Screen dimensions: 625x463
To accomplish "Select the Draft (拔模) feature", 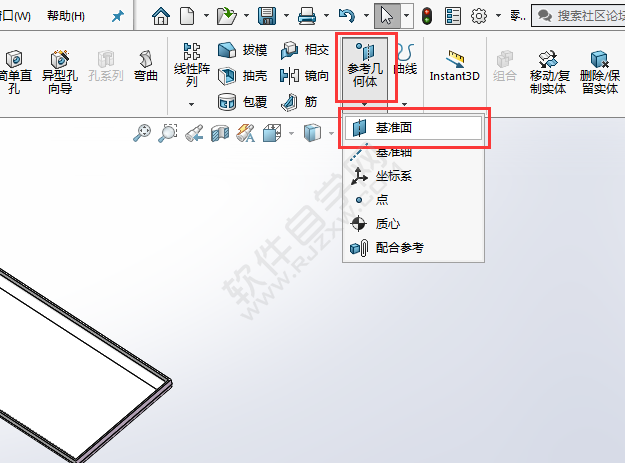I will click(x=242, y=50).
